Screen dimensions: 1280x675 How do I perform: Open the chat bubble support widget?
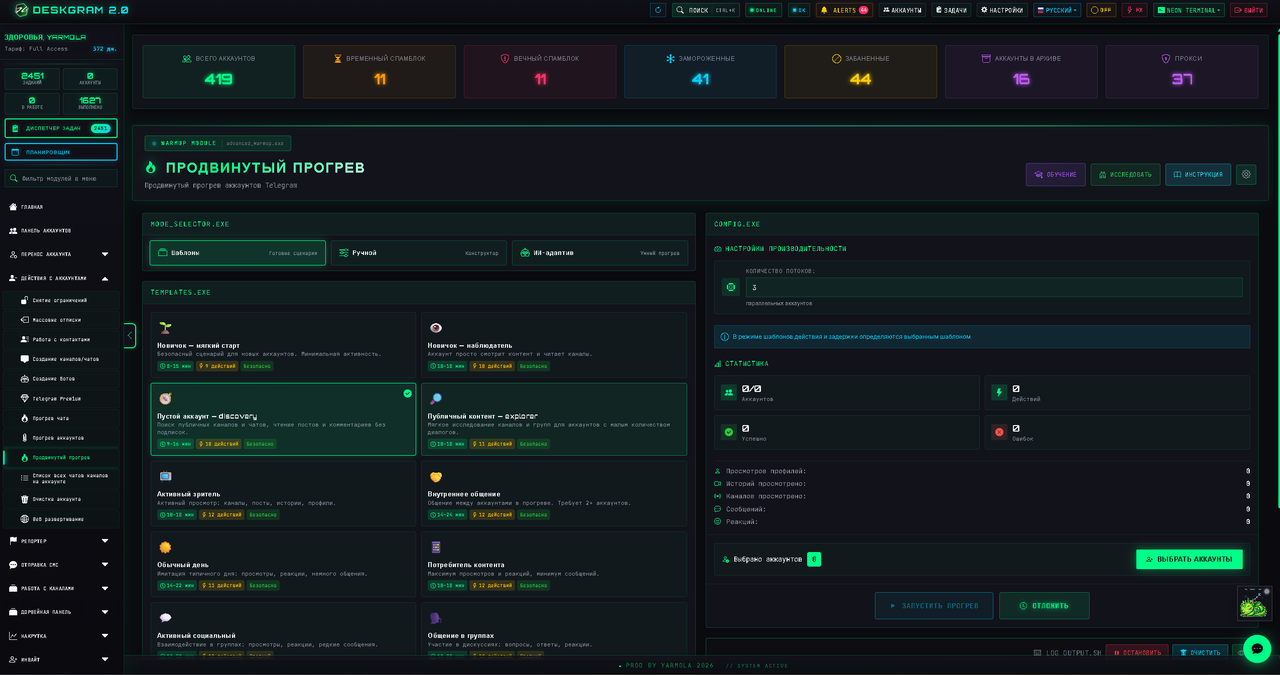pos(1256,649)
